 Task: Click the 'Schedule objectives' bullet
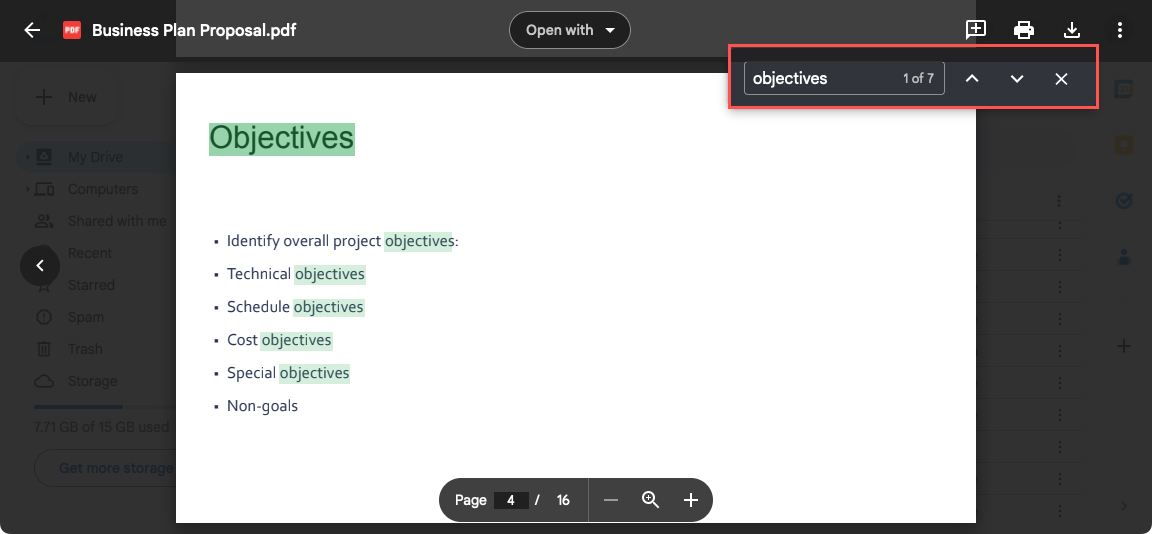coord(295,307)
